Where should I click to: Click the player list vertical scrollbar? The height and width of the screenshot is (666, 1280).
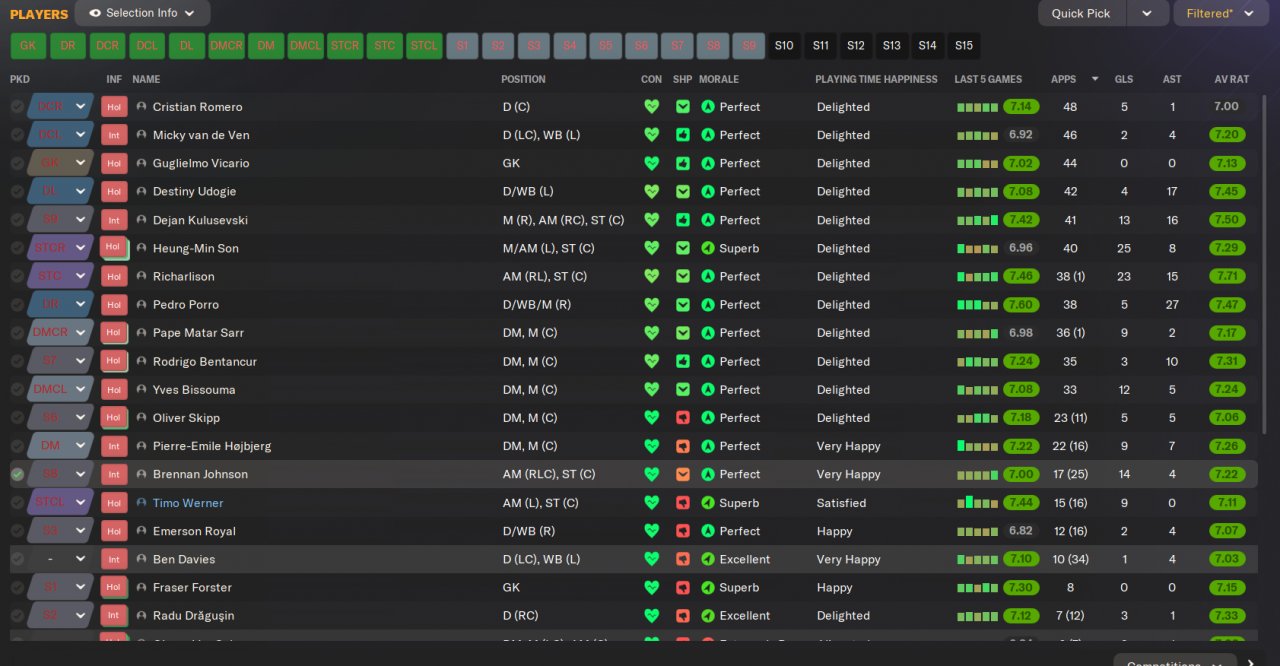pos(1266,265)
